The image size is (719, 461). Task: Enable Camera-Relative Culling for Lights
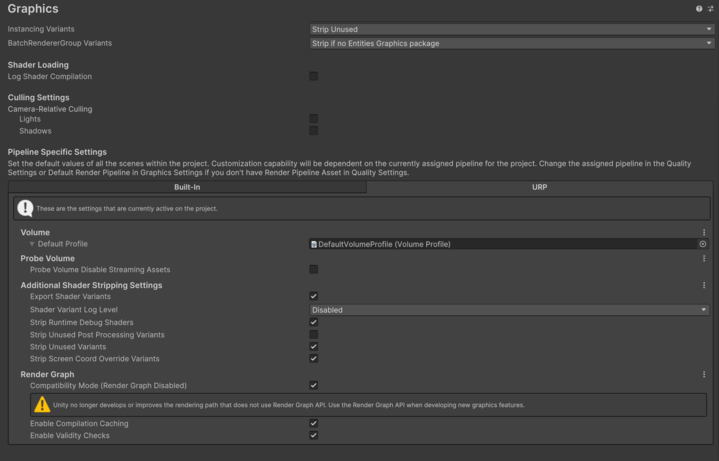[x=314, y=119]
